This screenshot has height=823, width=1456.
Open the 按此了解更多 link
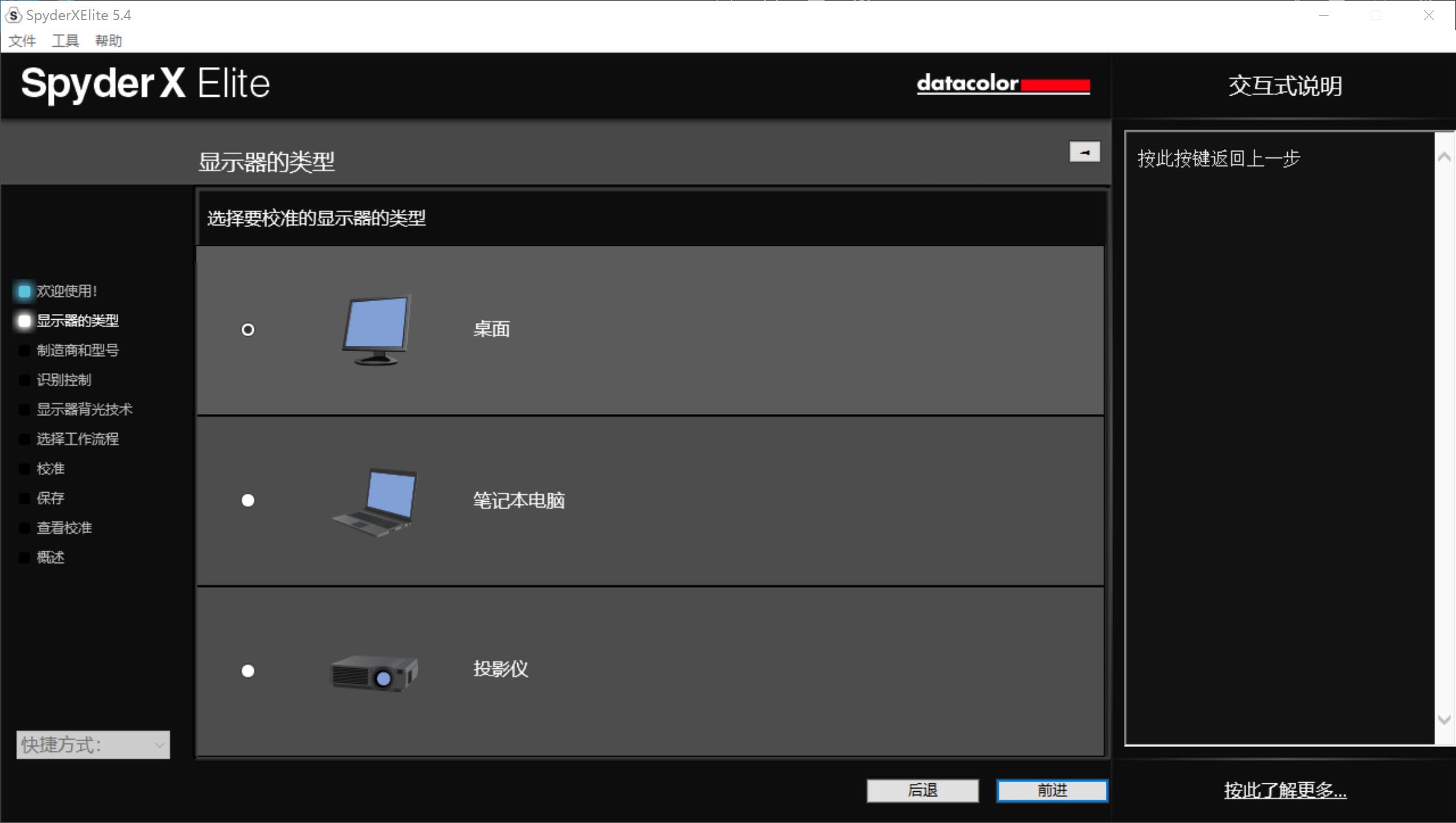click(x=1285, y=790)
